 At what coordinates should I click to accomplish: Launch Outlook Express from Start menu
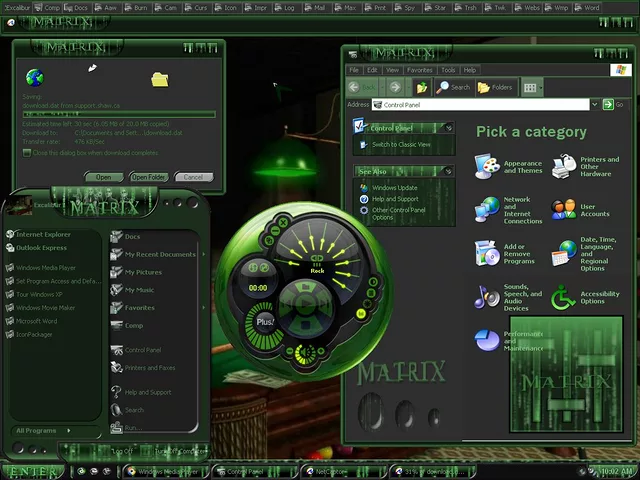(37, 248)
